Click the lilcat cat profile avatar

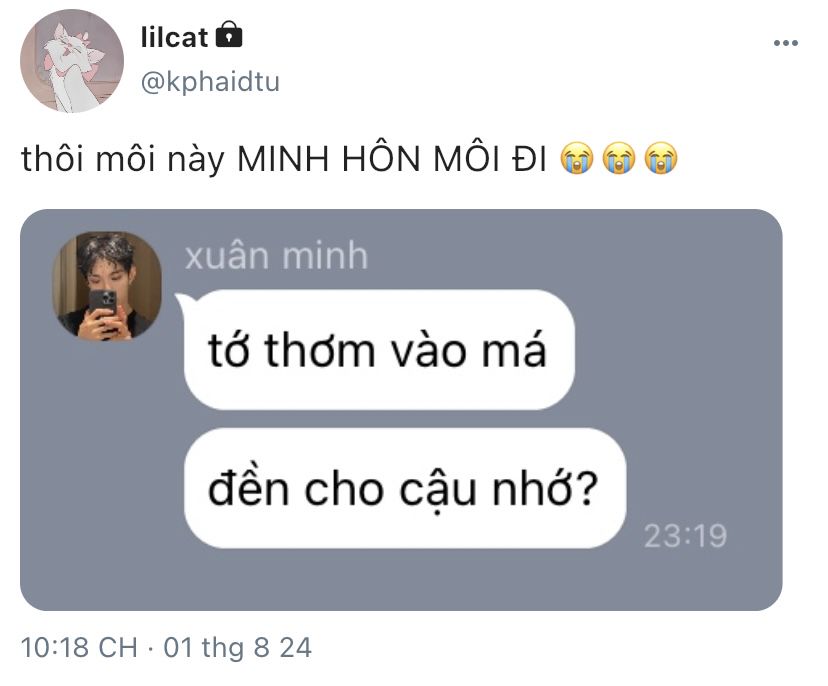(x=72, y=61)
